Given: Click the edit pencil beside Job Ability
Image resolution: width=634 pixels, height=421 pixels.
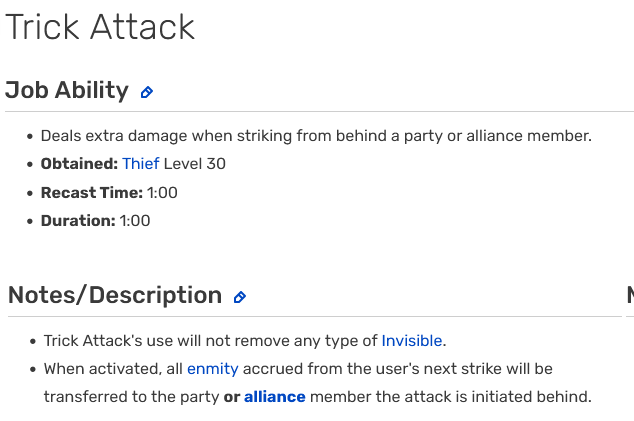Looking at the screenshot, I should coord(147,92).
